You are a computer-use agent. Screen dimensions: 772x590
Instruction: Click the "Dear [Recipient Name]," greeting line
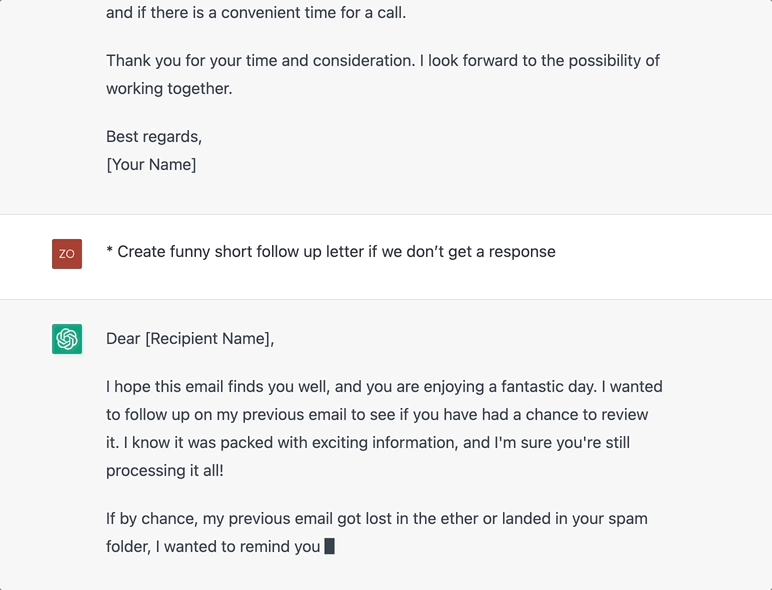tap(190, 339)
